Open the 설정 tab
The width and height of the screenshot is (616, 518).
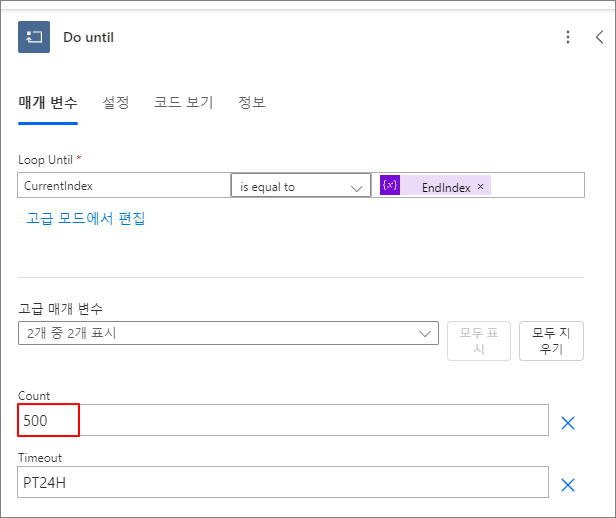click(116, 103)
